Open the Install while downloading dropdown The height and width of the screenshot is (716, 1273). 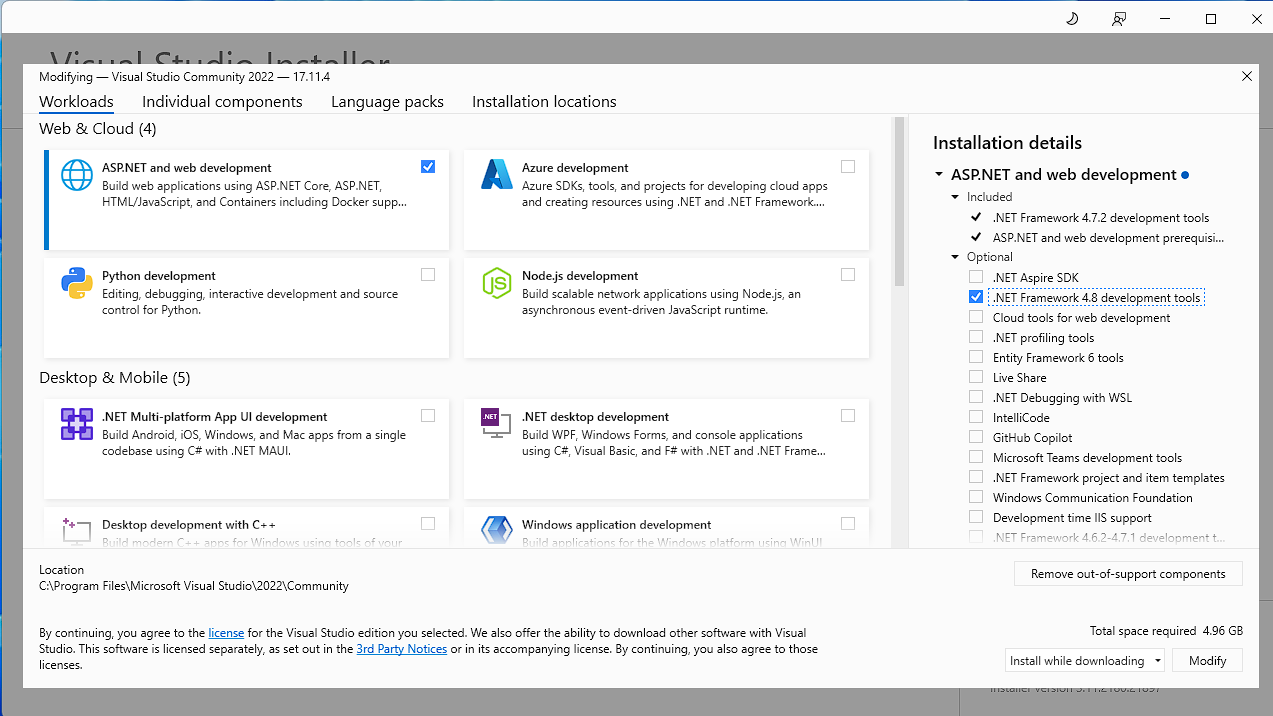(1157, 661)
